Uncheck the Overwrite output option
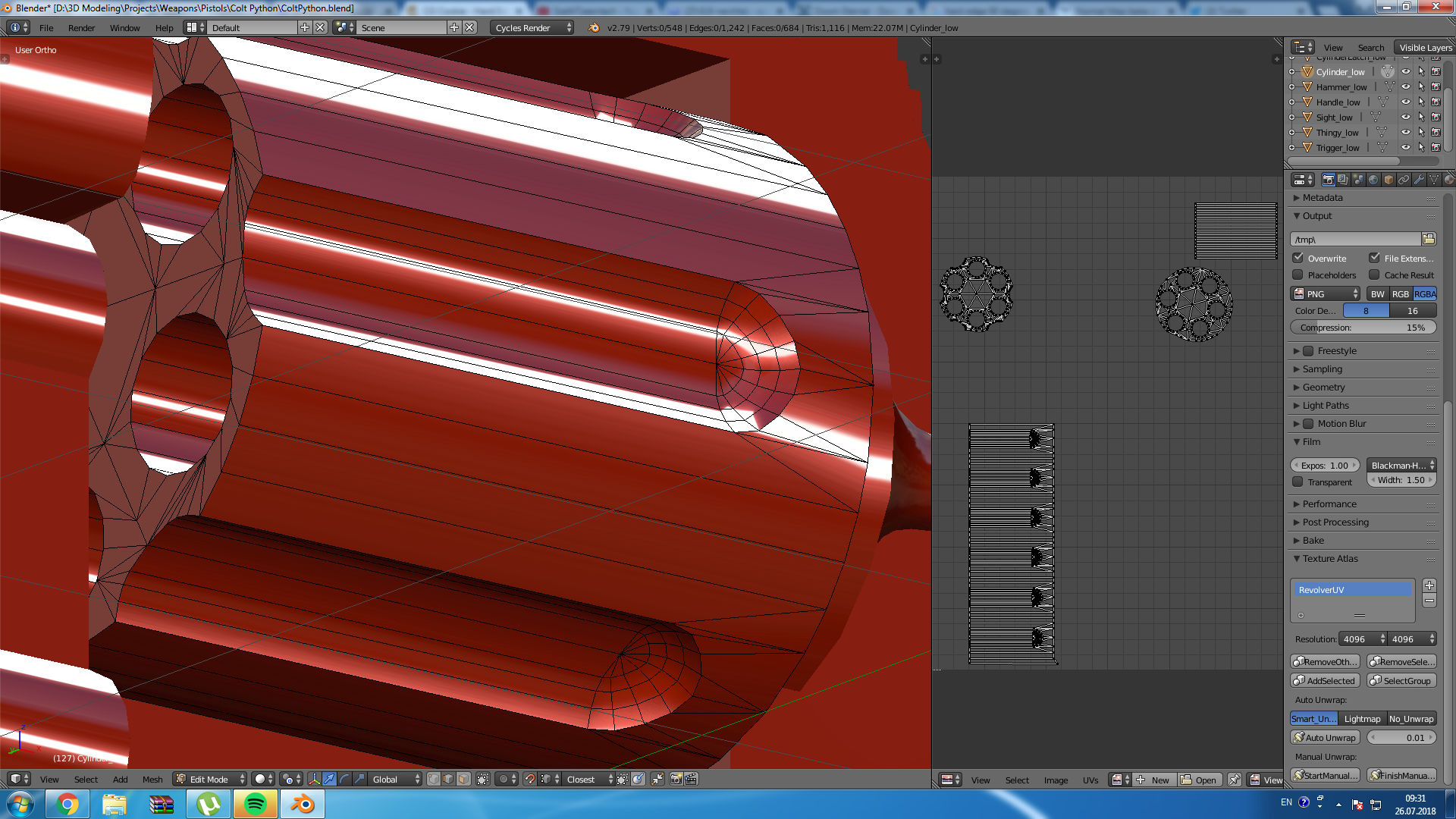The width and height of the screenshot is (1456, 819). pos(1298,258)
